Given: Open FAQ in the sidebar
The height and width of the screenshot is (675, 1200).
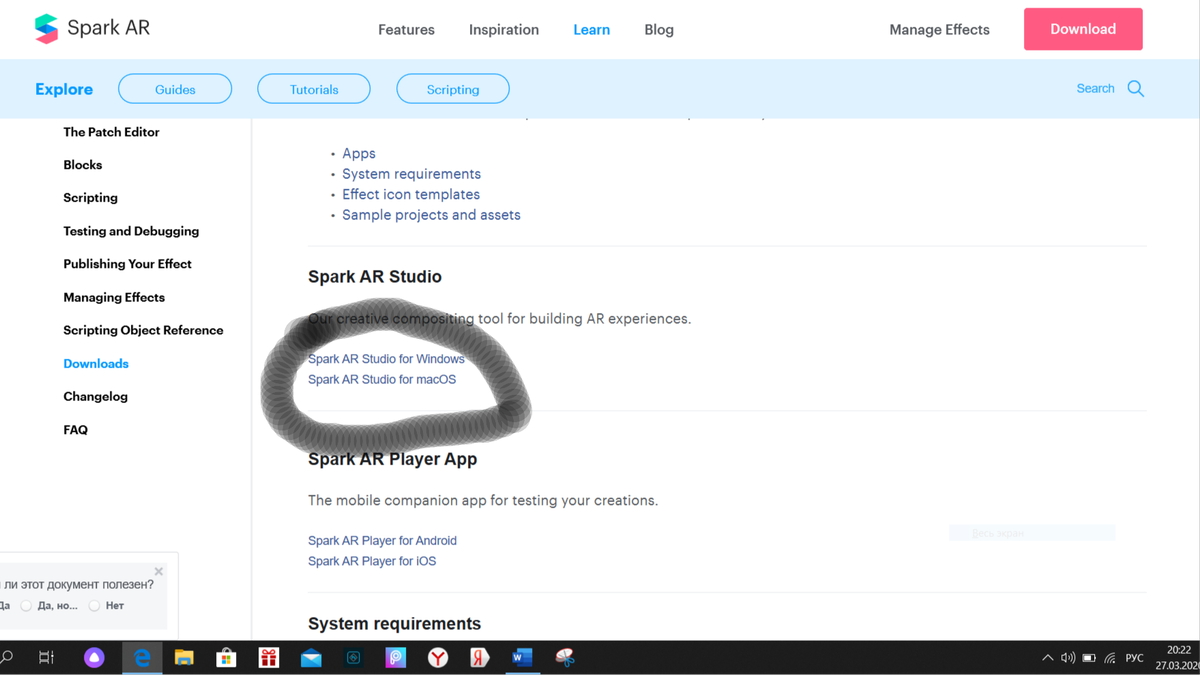Looking at the screenshot, I should point(75,430).
